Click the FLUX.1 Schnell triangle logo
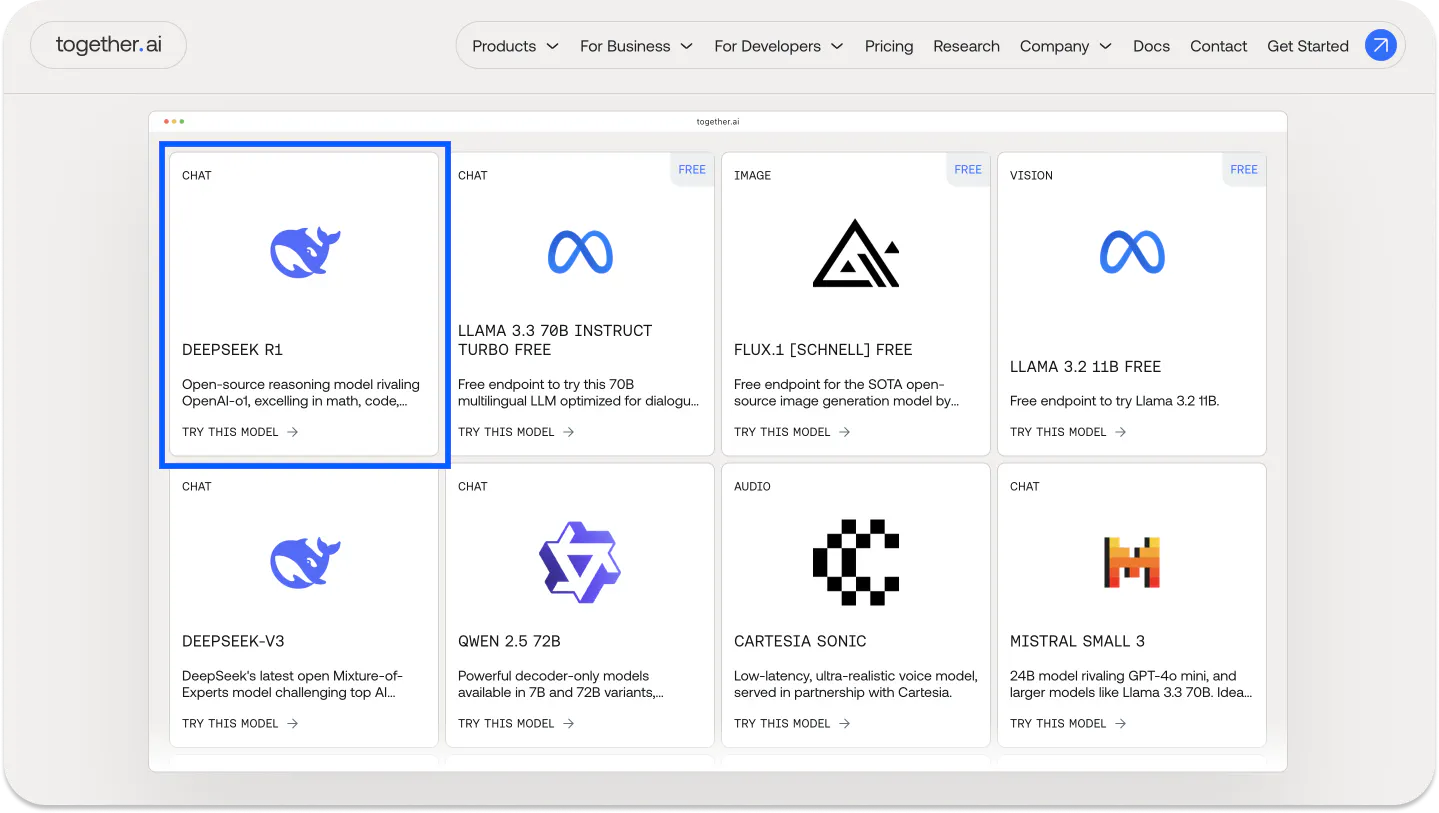 coord(856,252)
